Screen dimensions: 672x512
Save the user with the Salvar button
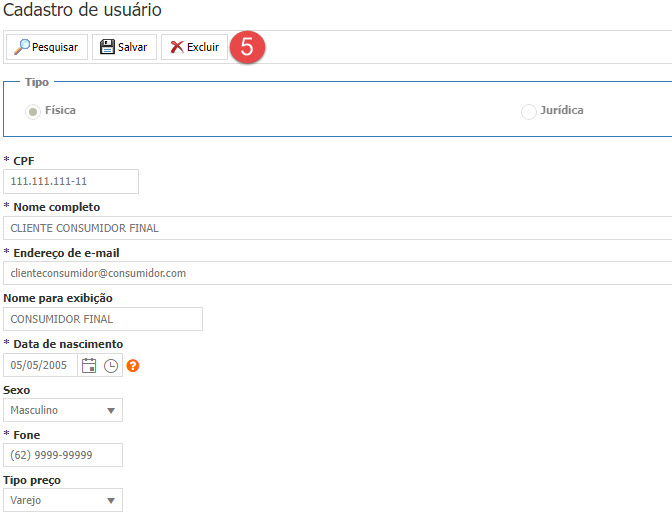(124, 47)
